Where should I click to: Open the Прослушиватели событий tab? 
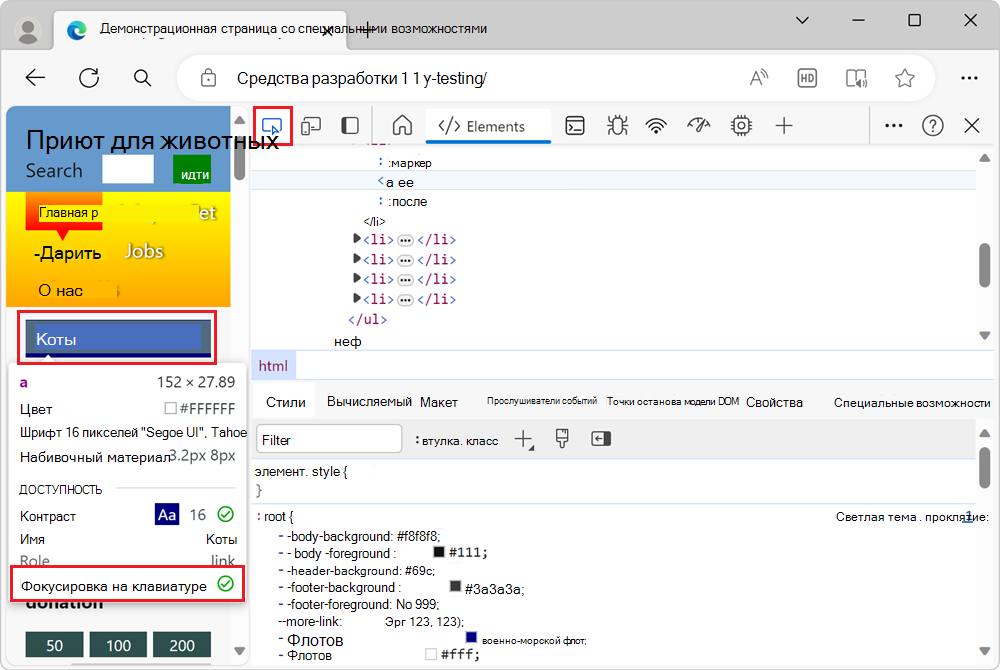[x=541, y=401]
